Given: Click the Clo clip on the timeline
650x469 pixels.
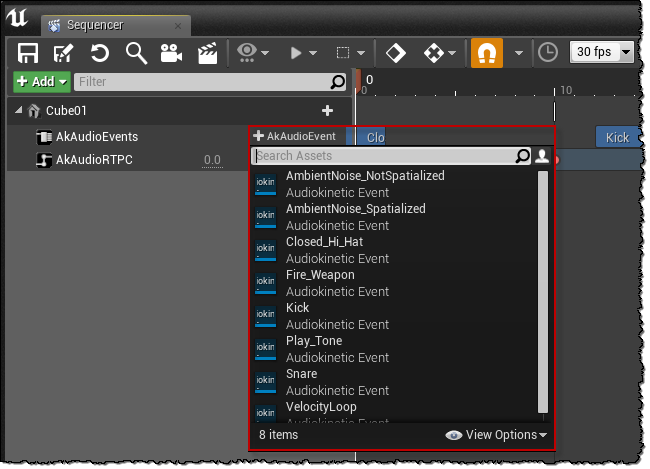Looking at the screenshot, I should point(372,137).
